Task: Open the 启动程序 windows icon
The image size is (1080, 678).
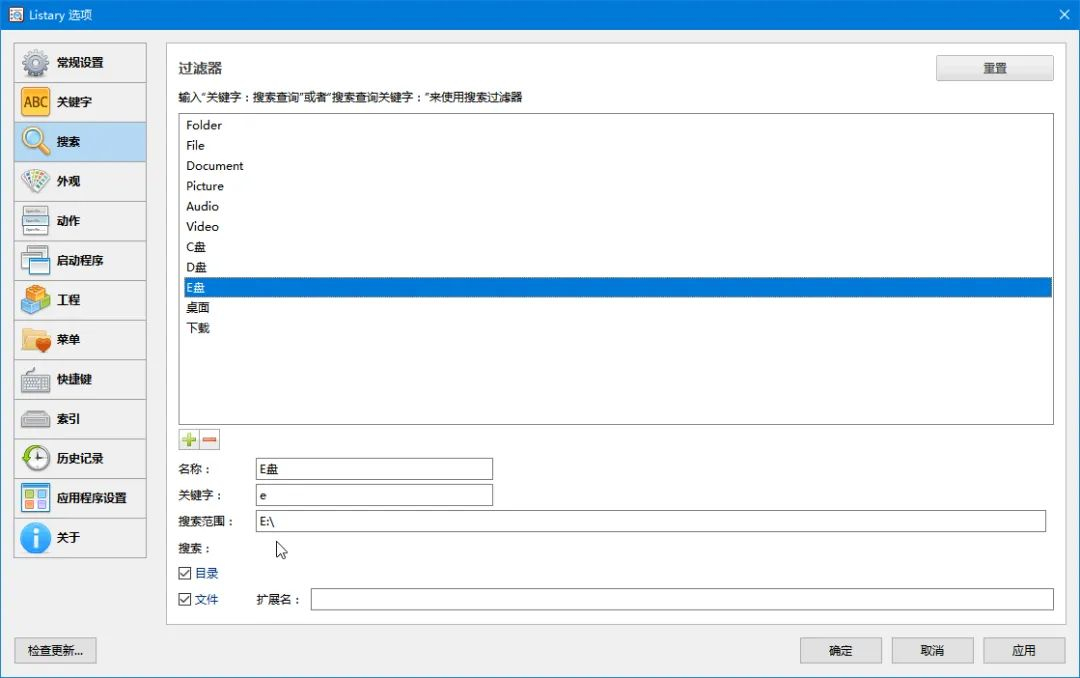Action: click(x=35, y=260)
